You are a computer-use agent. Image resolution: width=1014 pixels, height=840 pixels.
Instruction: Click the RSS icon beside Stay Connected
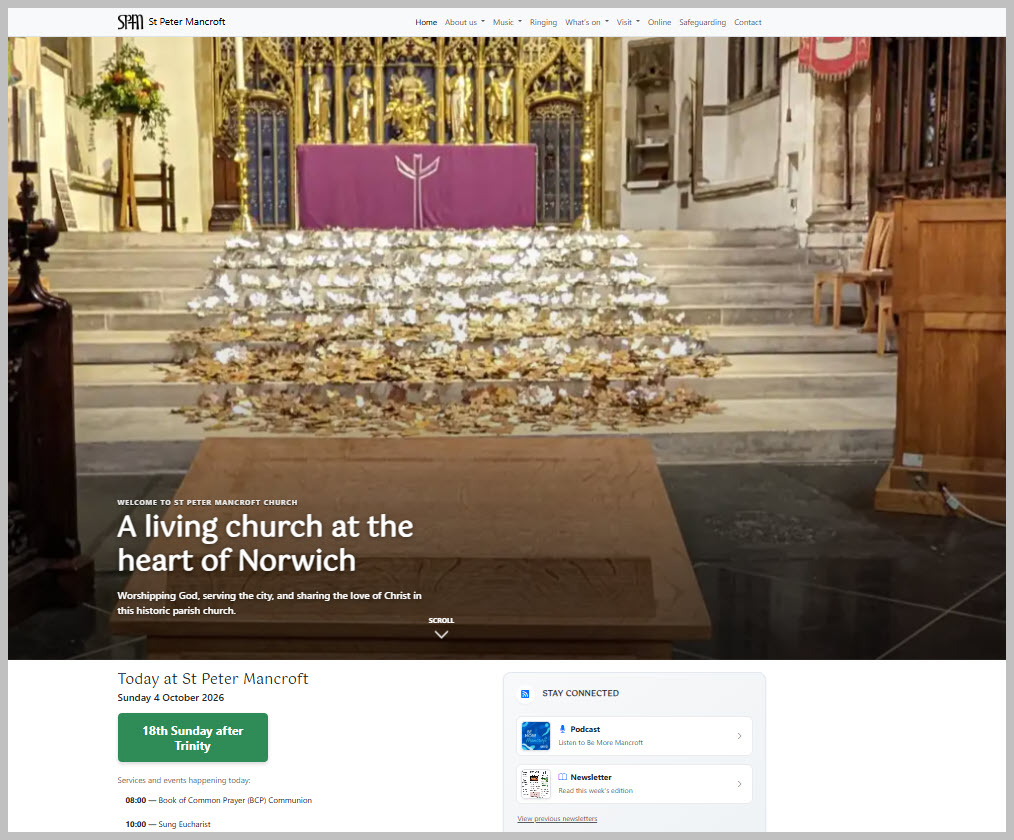[x=525, y=694]
